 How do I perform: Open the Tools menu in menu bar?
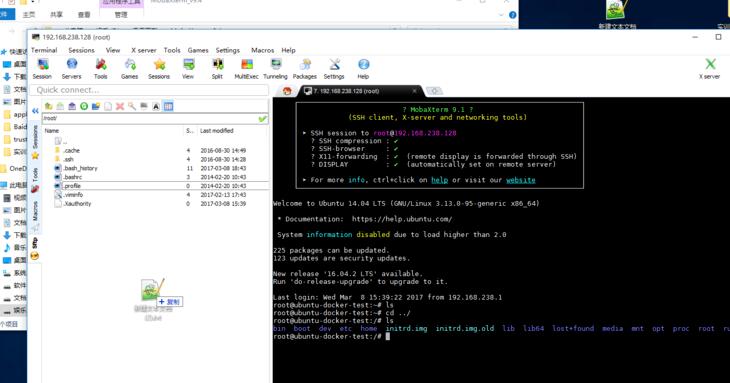click(172, 50)
